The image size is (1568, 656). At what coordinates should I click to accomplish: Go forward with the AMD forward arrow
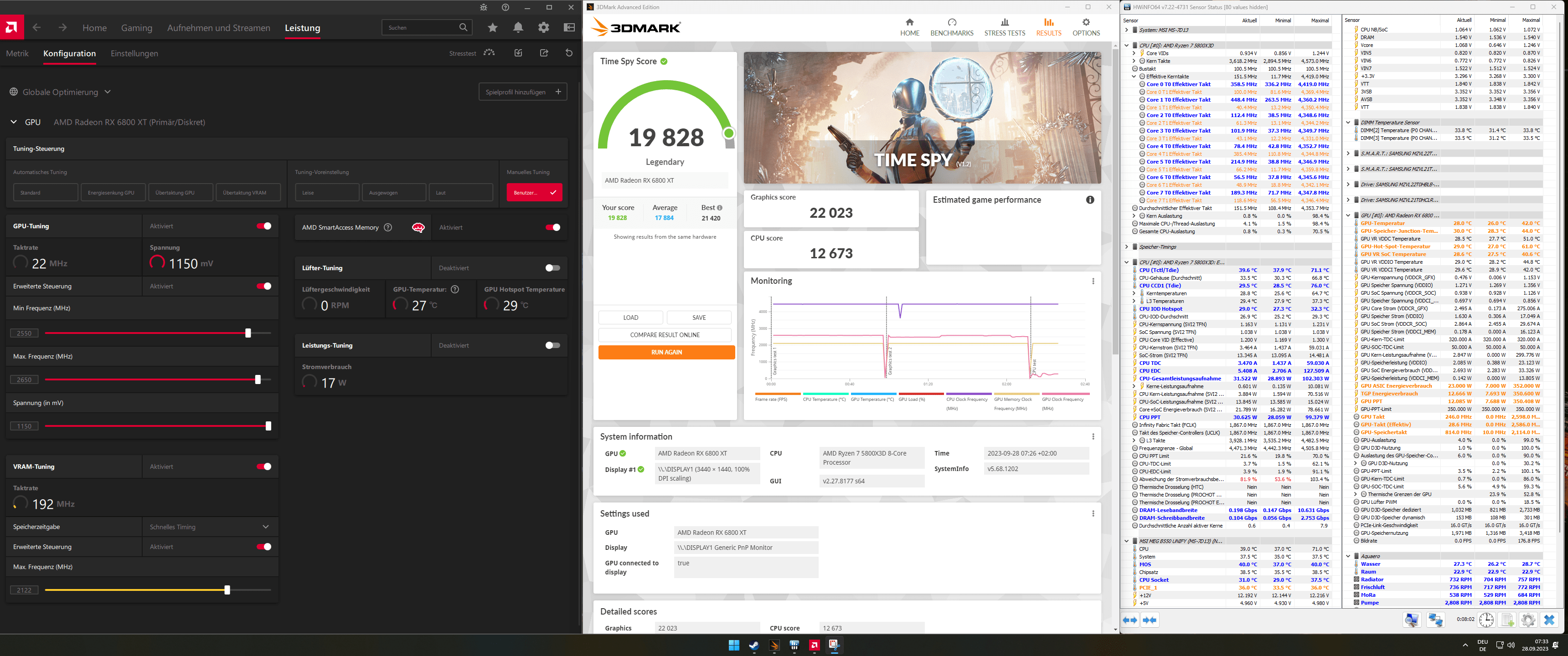pos(63,27)
